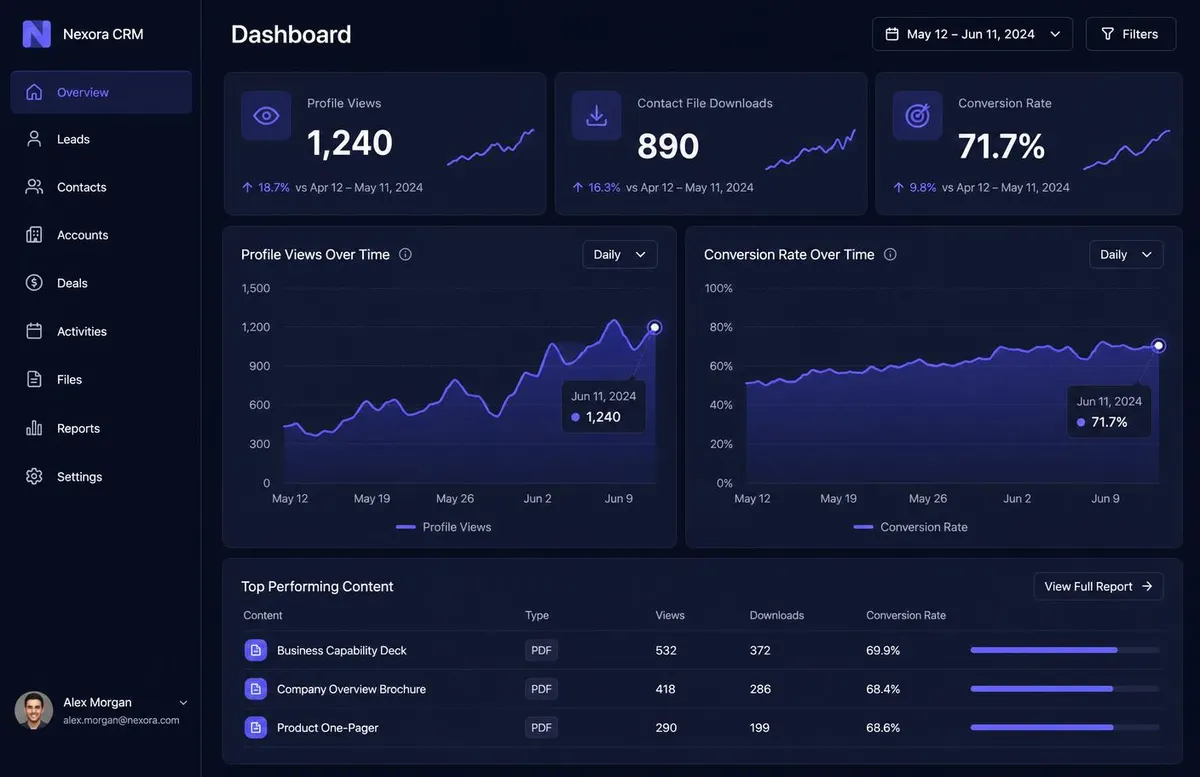Click the Company Overview Brochure file icon
The width and height of the screenshot is (1200, 777).
pyautogui.click(x=256, y=689)
